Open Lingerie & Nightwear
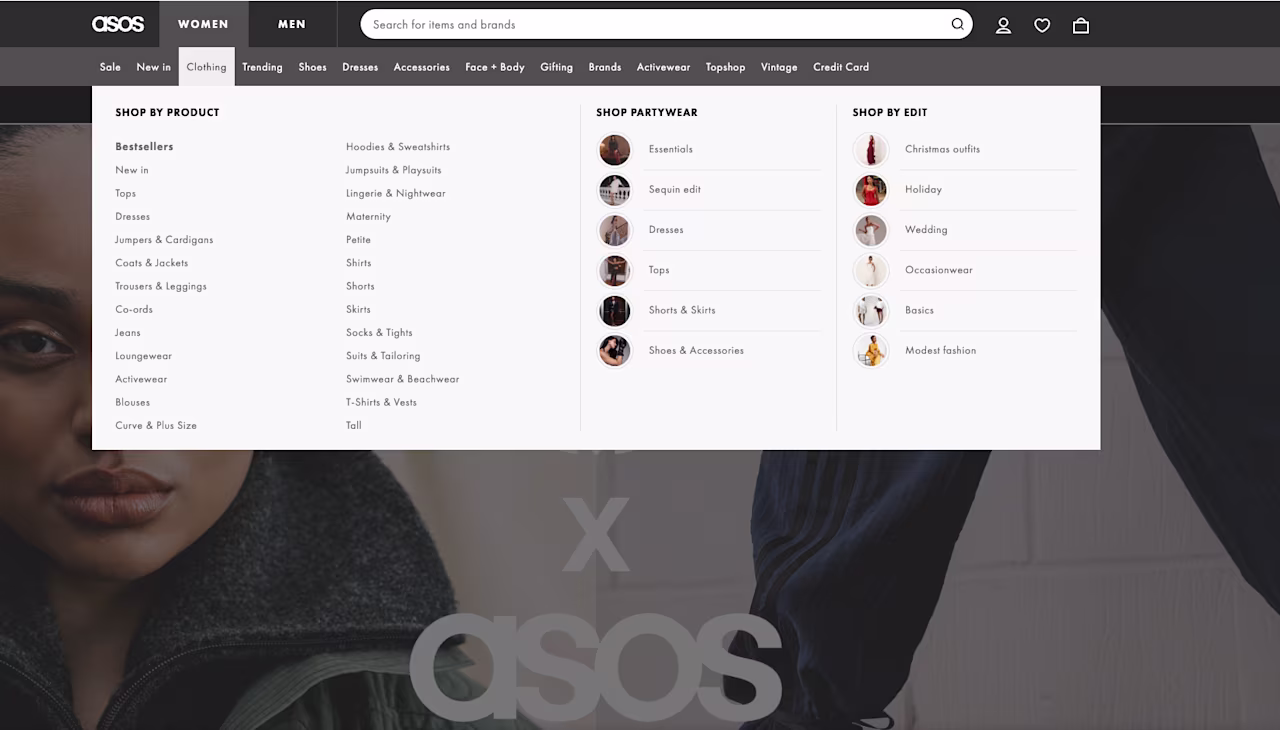The width and height of the screenshot is (1280, 730). pyautogui.click(x=396, y=193)
